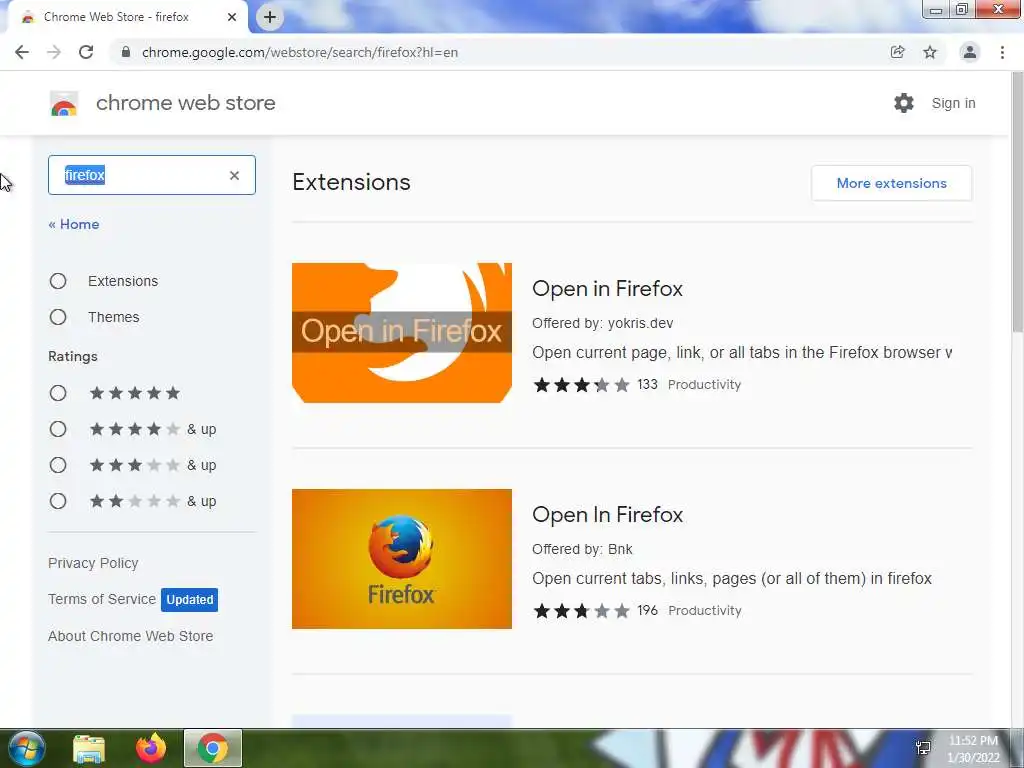Viewport: 1024px width, 768px height.
Task: Click the Ratings heading in sidebar
Action: pos(72,357)
